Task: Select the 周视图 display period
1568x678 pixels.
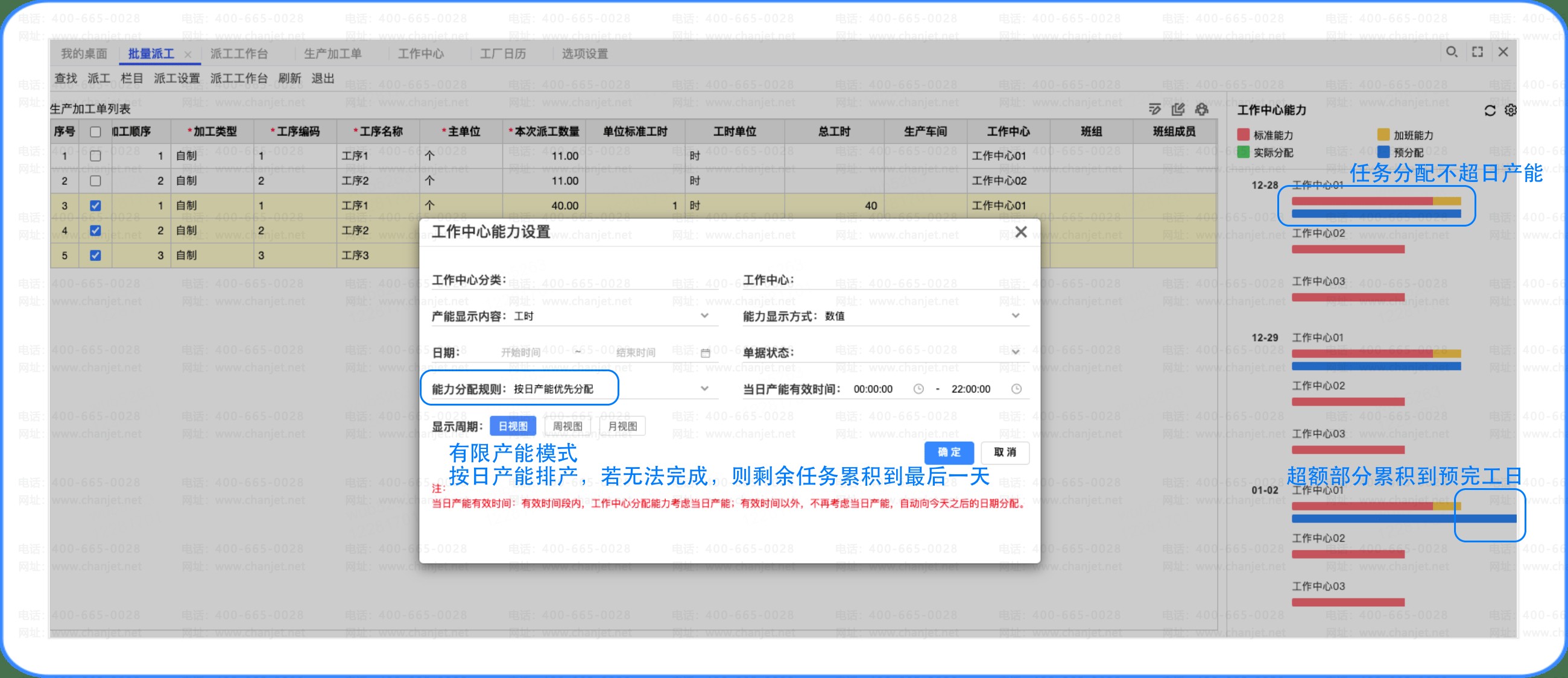Action: tap(567, 426)
